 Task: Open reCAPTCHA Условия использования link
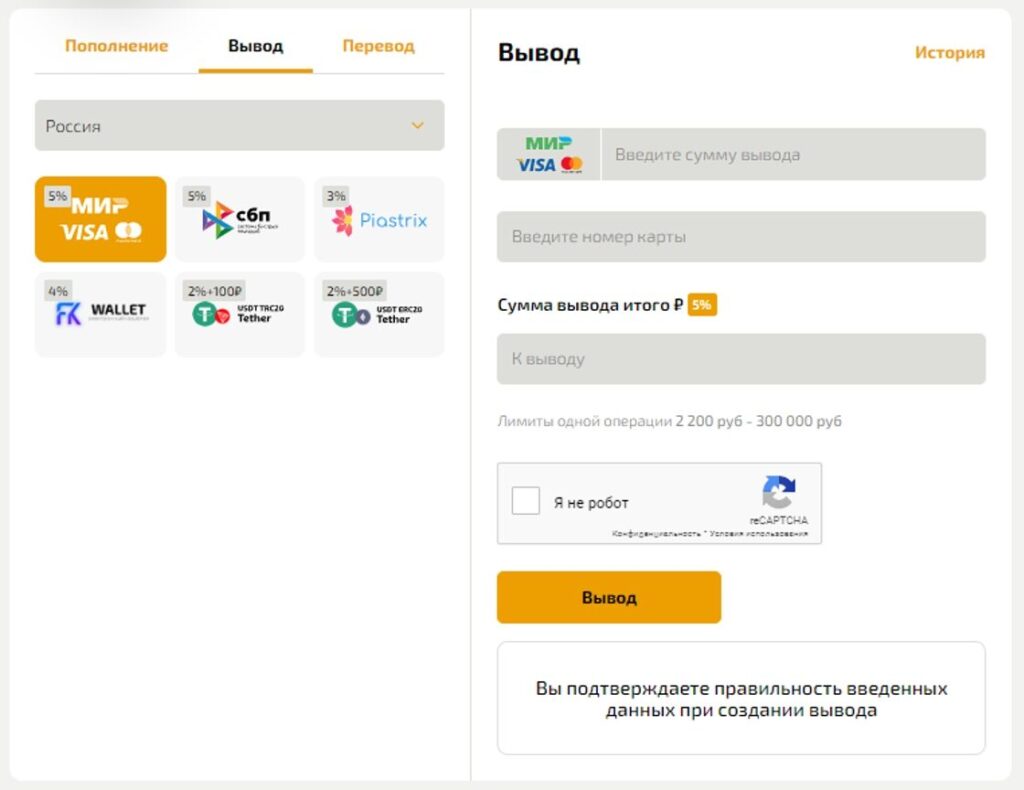click(x=759, y=533)
